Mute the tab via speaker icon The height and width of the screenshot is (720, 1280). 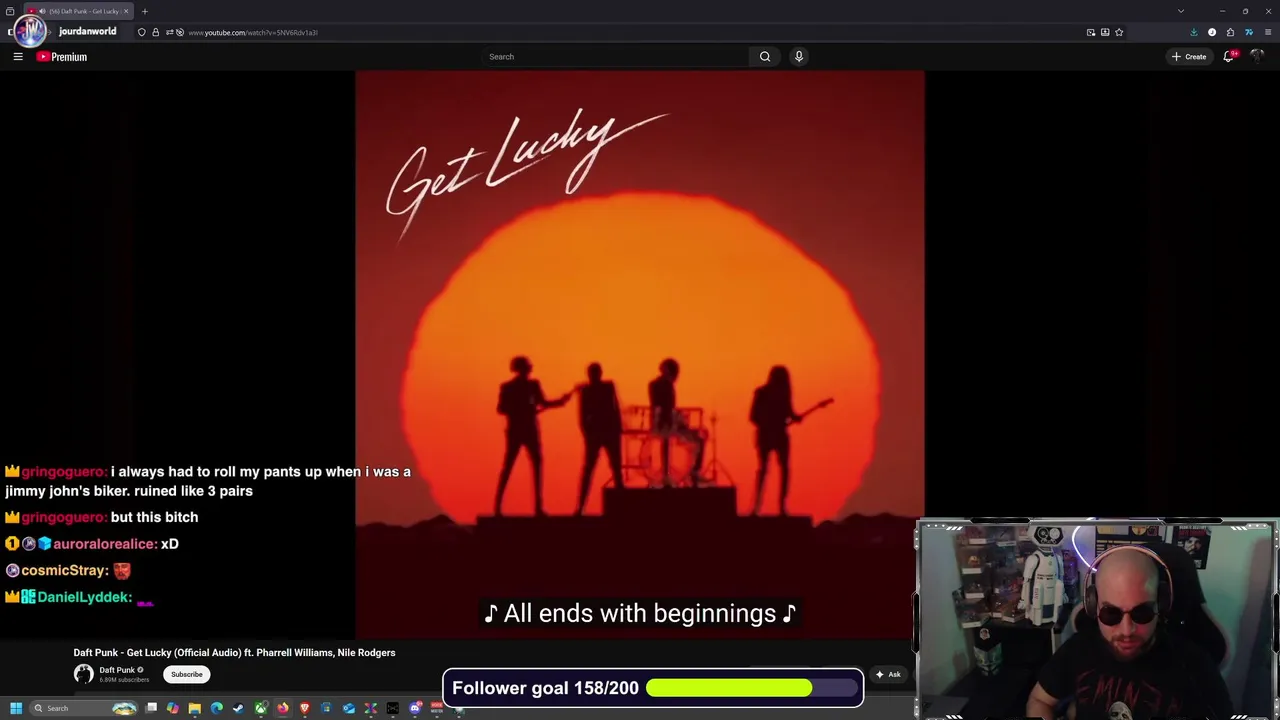42,11
